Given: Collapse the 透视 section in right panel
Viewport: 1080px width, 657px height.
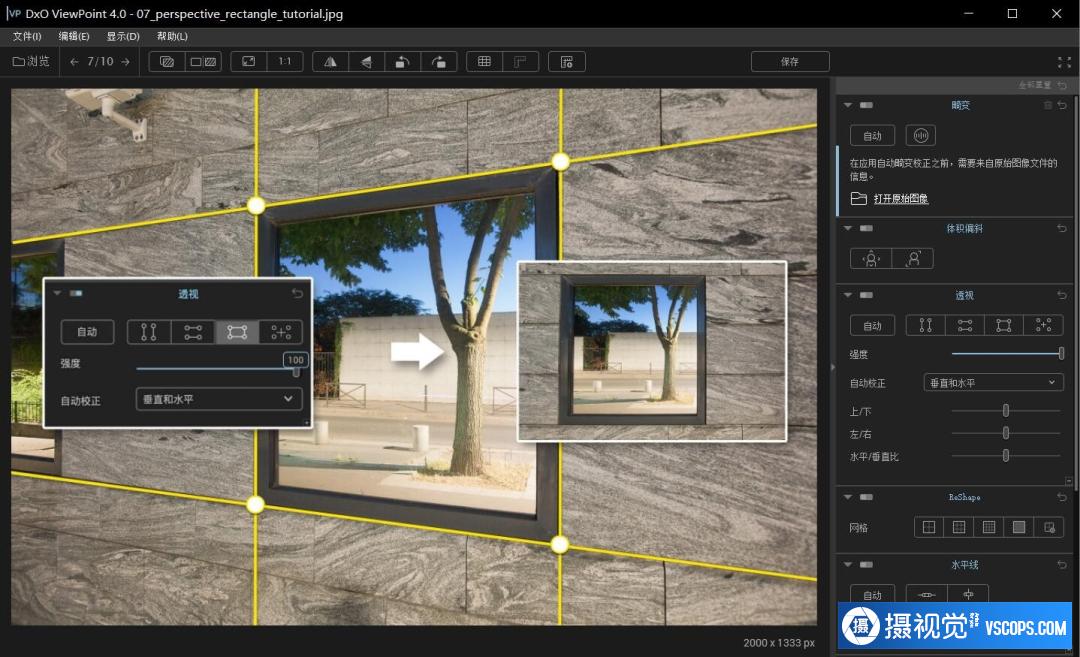Looking at the screenshot, I should (848, 295).
